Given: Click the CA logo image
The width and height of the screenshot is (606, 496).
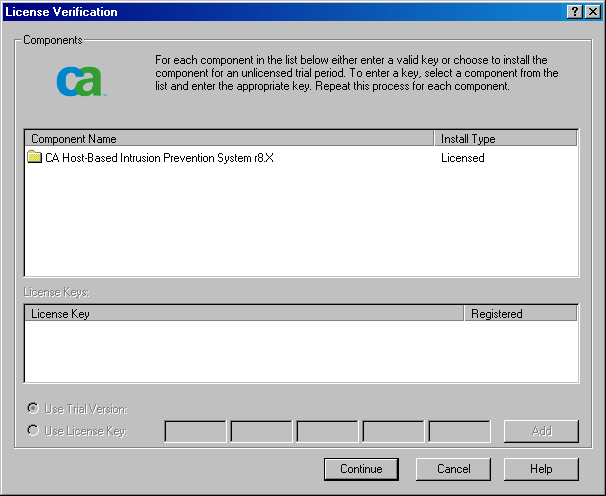Looking at the screenshot, I should (81, 81).
